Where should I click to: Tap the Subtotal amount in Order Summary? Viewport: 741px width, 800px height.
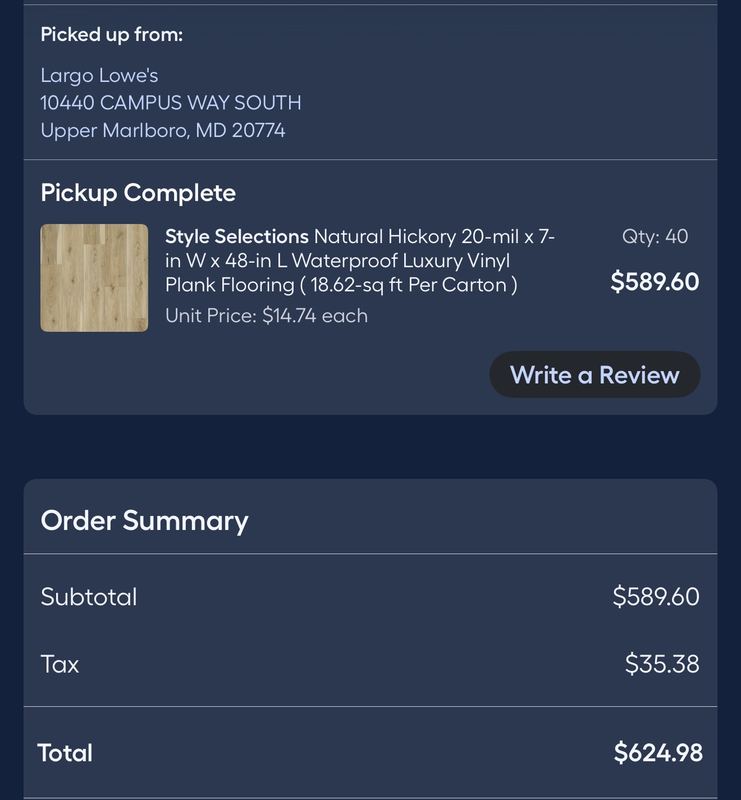656,596
